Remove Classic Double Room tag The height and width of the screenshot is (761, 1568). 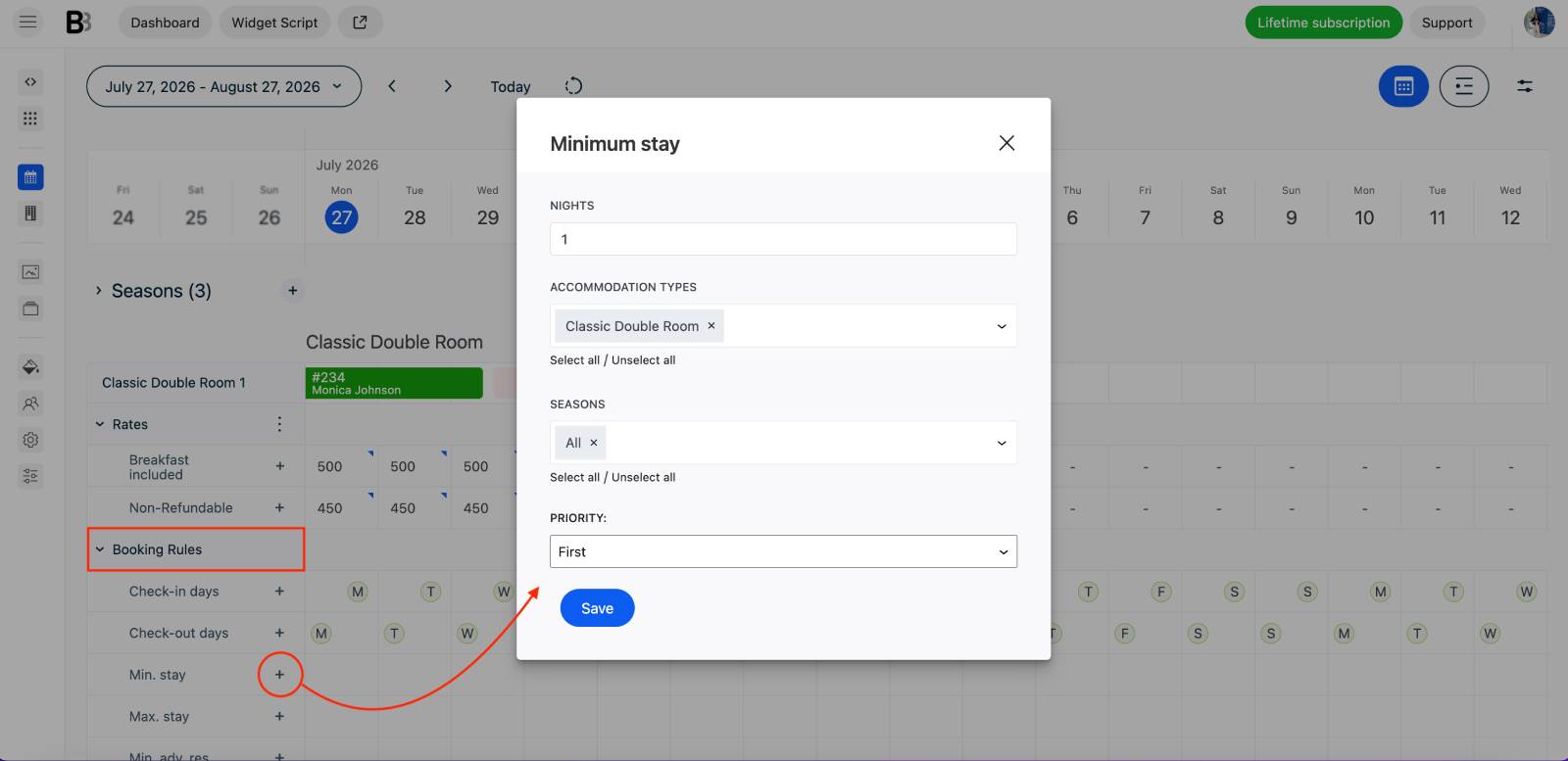[x=711, y=326]
